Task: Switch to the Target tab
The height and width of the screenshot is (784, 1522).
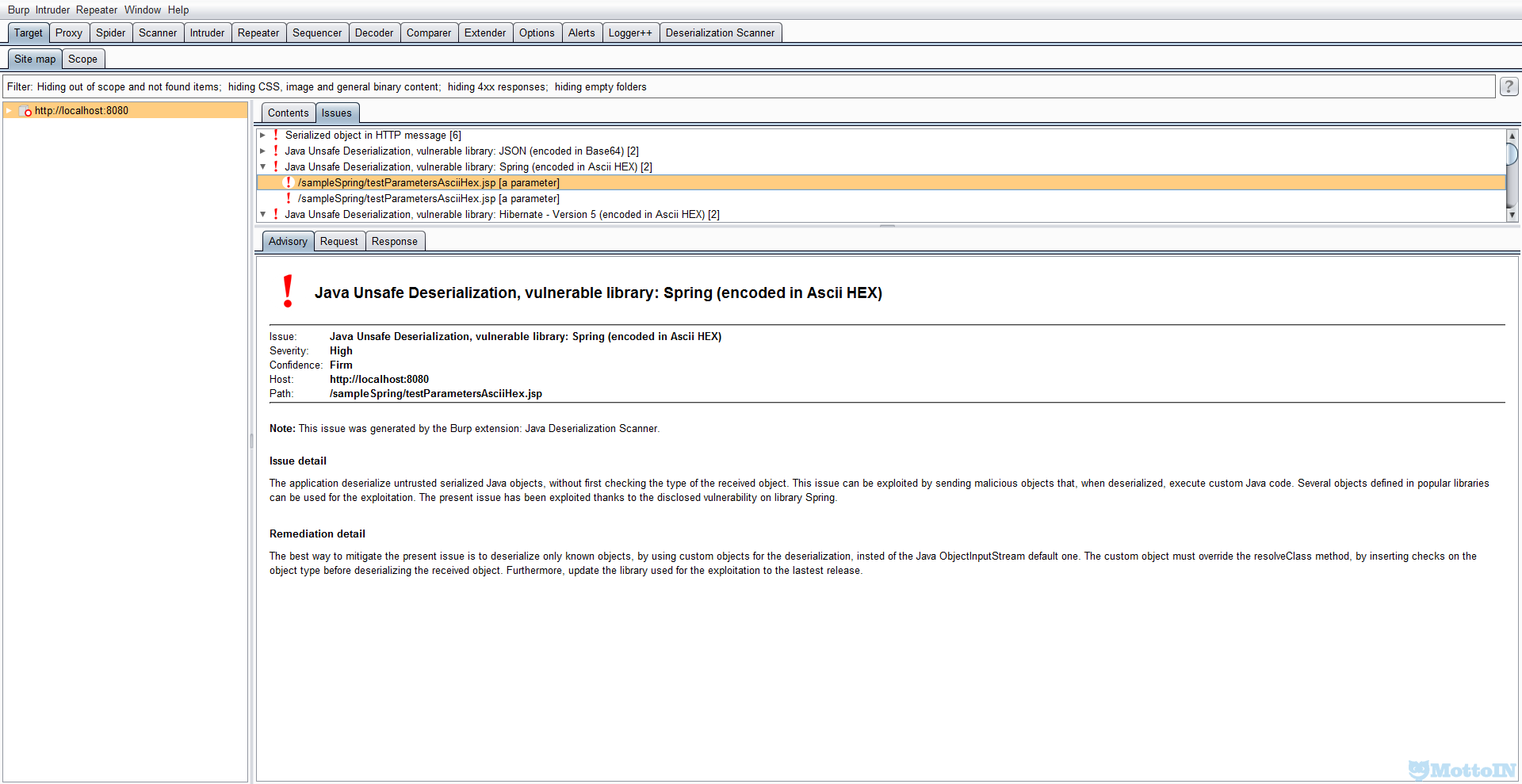Action: coord(29,33)
